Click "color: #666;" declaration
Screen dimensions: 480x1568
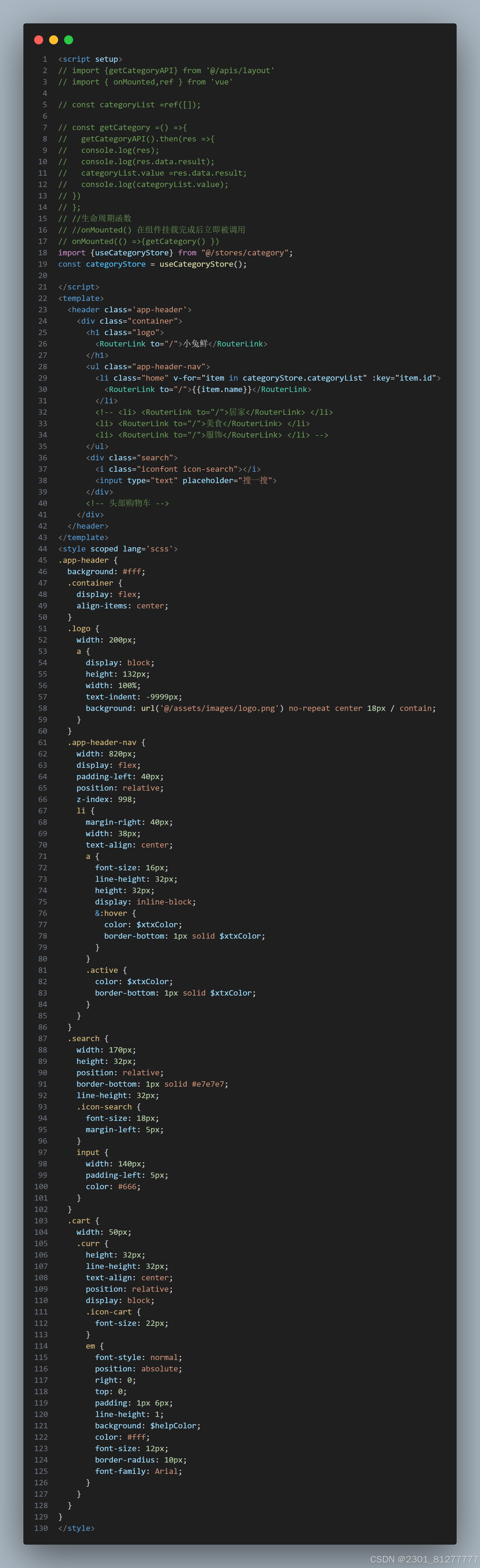pyautogui.click(x=113, y=1186)
